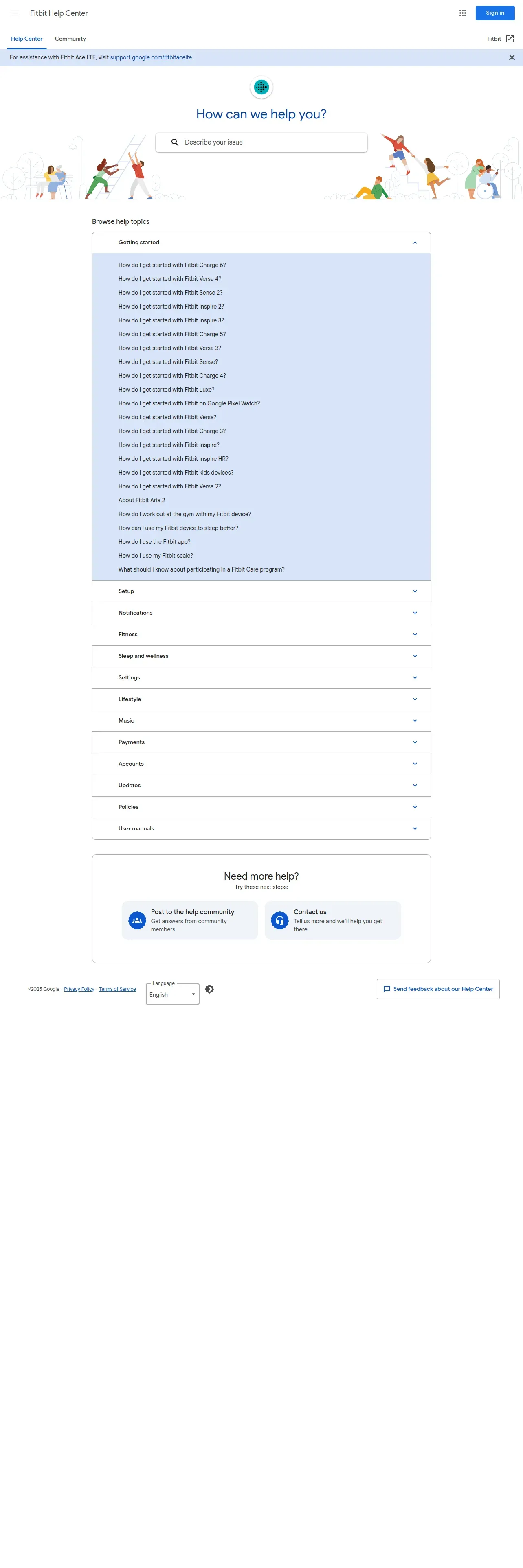Switch to the Community tab
Image resolution: width=523 pixels, height=1568 pixels.
coord(70,39)
